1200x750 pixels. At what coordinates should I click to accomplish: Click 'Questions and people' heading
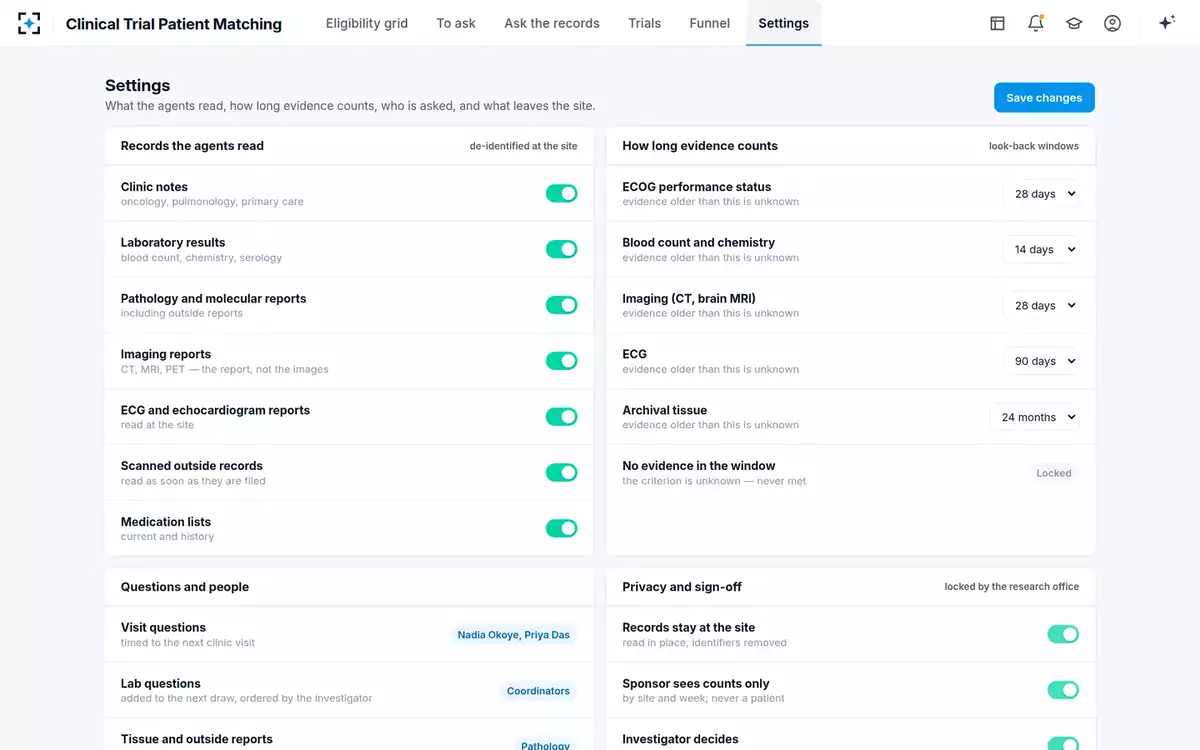point(185,587)
